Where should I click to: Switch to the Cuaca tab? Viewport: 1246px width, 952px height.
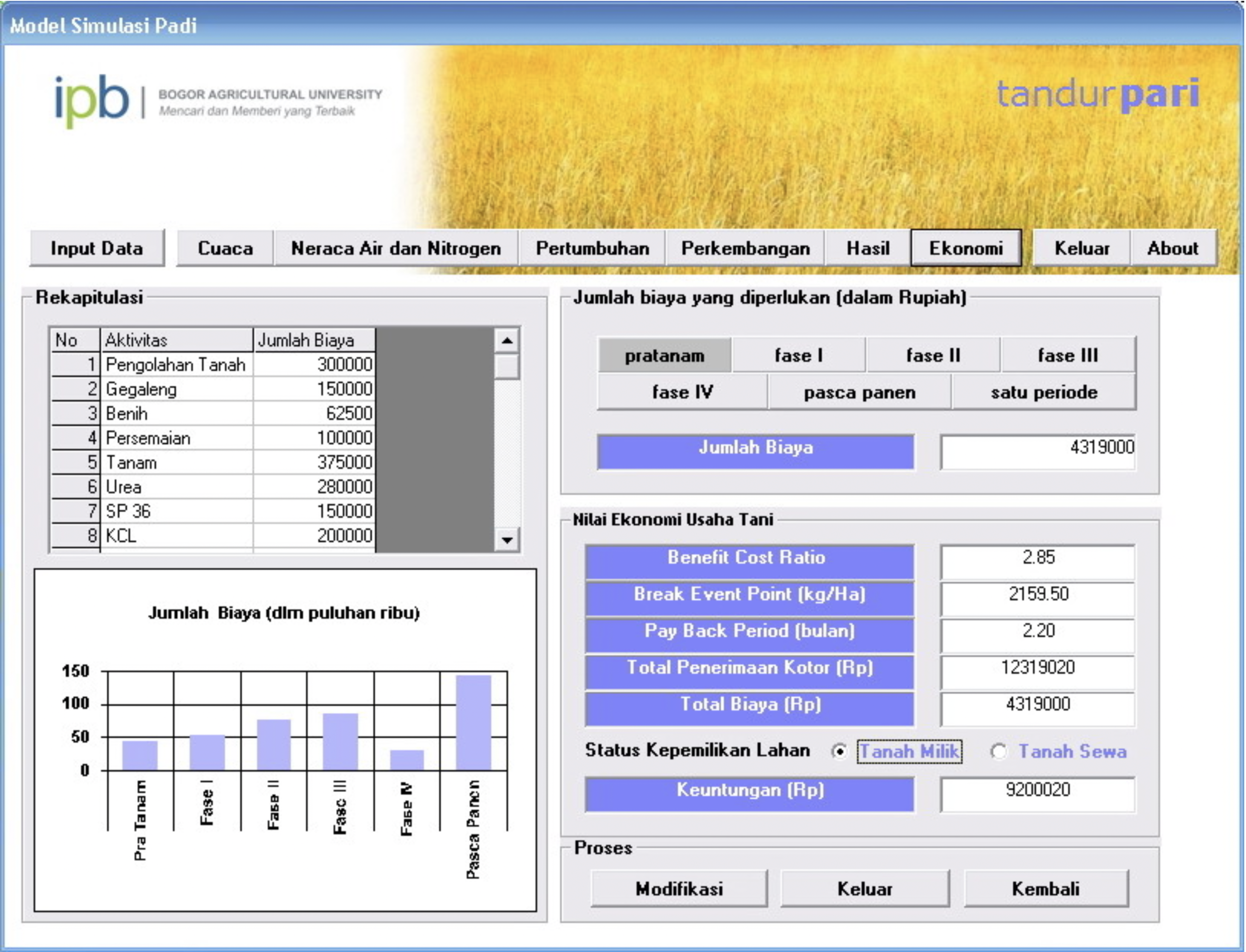click(x=225, y=248)
